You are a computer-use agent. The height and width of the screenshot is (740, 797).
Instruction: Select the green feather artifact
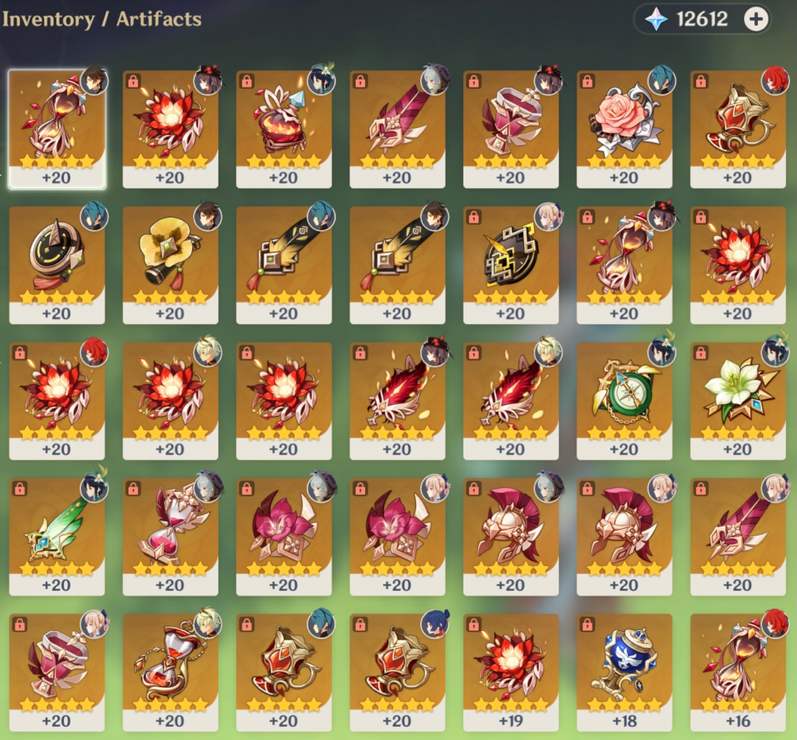pyautogui.click(x=57, y=536)
